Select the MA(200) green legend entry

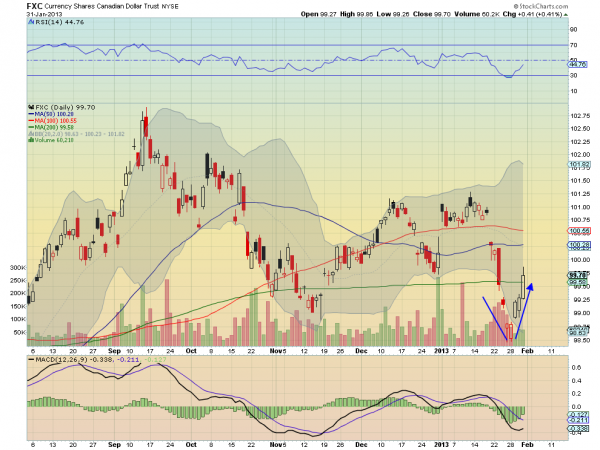[51, 127]
